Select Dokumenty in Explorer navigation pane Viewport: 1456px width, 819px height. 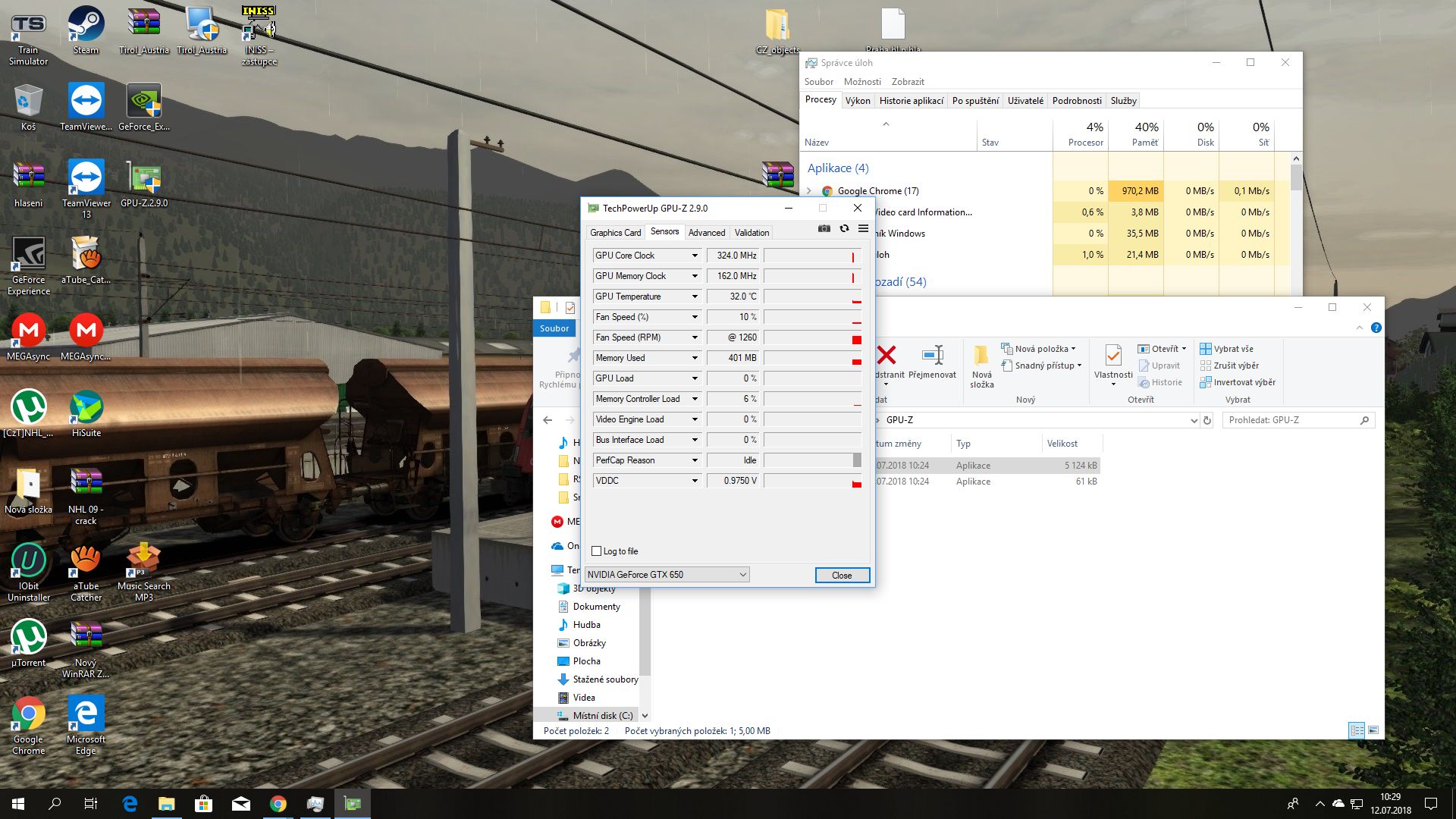pos(596,607)
